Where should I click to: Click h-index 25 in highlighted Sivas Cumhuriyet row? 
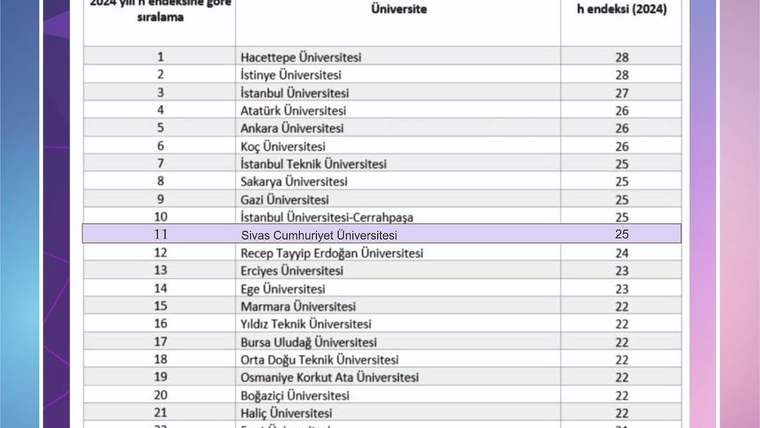pyautogui.click(x=622, y=235)
